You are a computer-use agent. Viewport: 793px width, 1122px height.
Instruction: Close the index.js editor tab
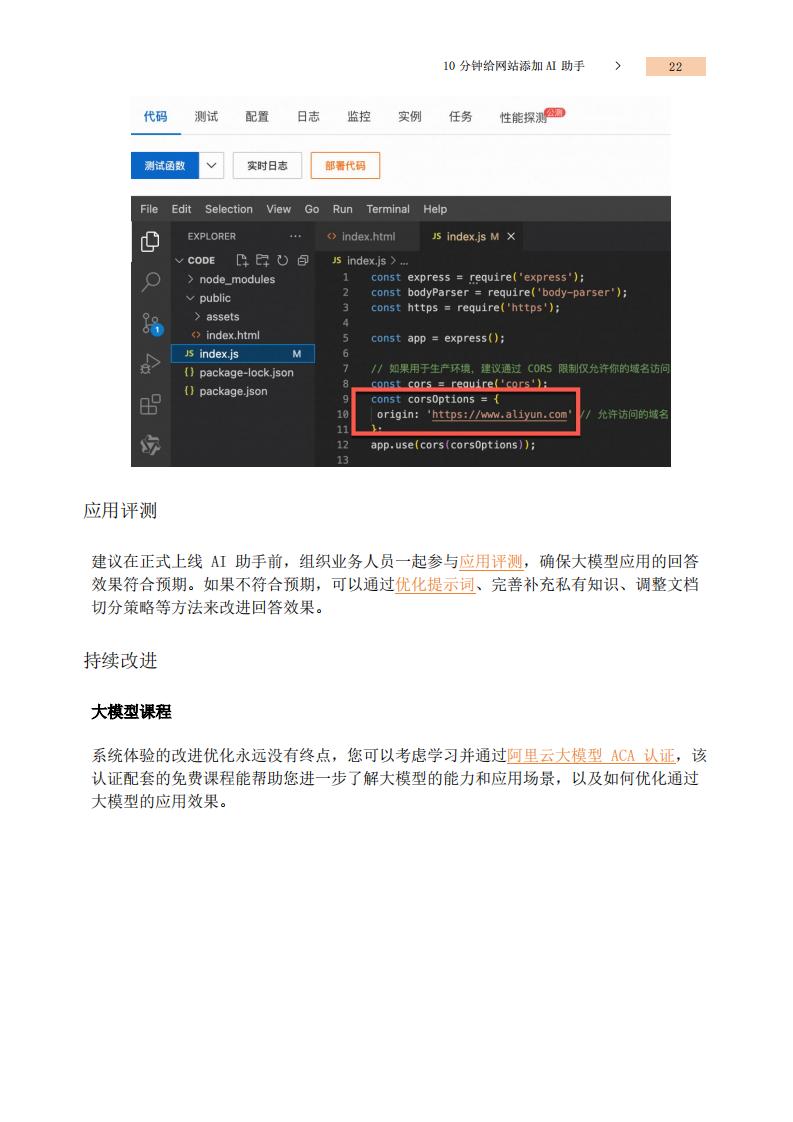coord(511,236)
